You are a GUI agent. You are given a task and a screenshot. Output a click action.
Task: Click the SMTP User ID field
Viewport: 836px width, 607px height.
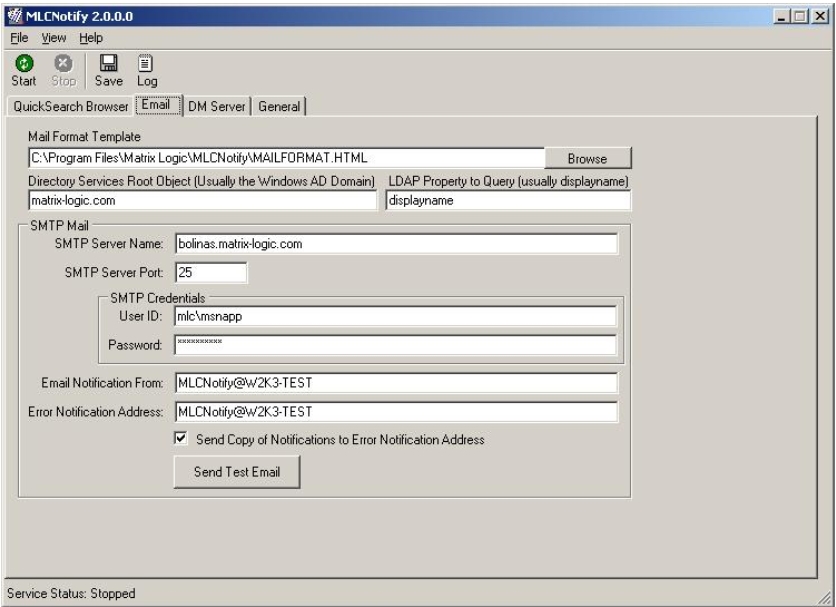click(395, 316)
